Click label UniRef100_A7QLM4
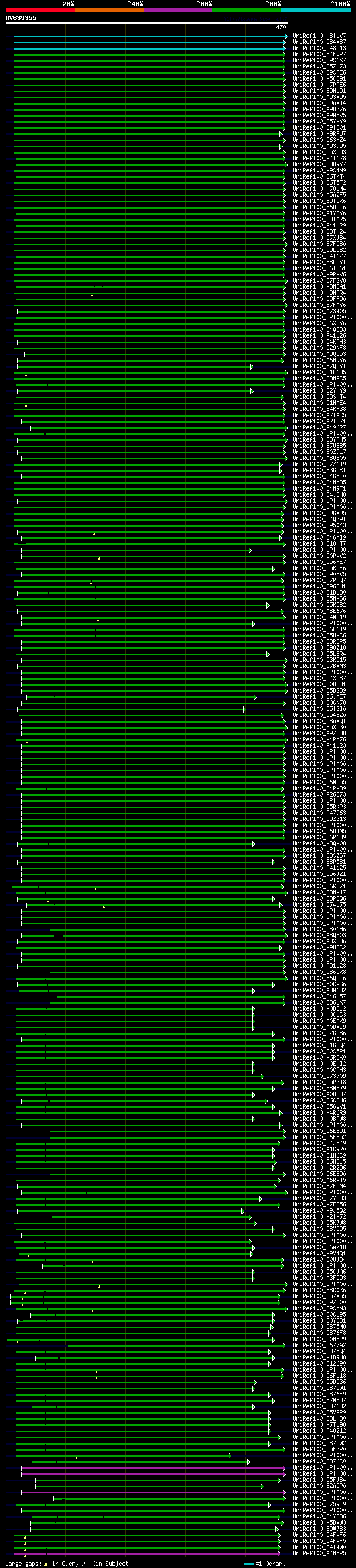Screen dimensions: 356x1568 (319, 189)
